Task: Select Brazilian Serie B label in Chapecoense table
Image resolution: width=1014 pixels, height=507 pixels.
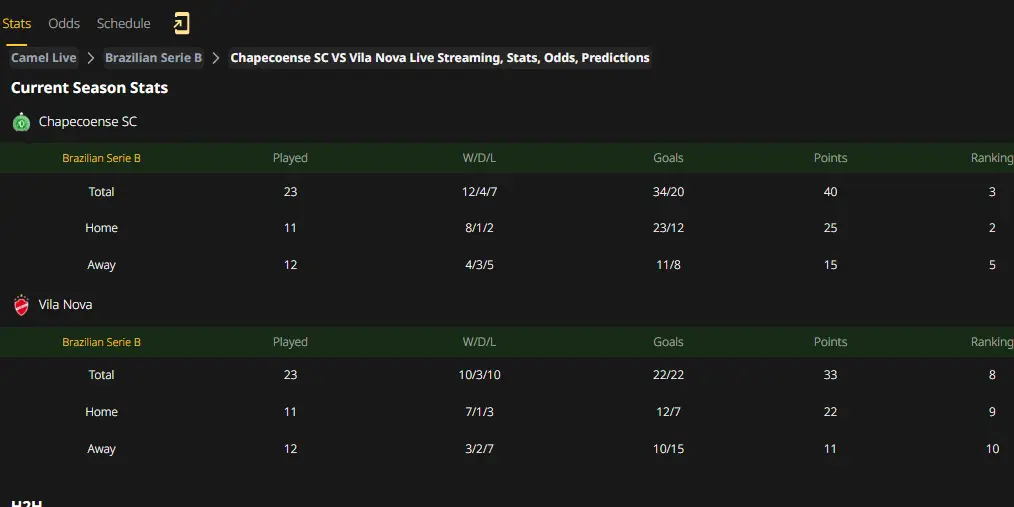Action: (102, 158)
